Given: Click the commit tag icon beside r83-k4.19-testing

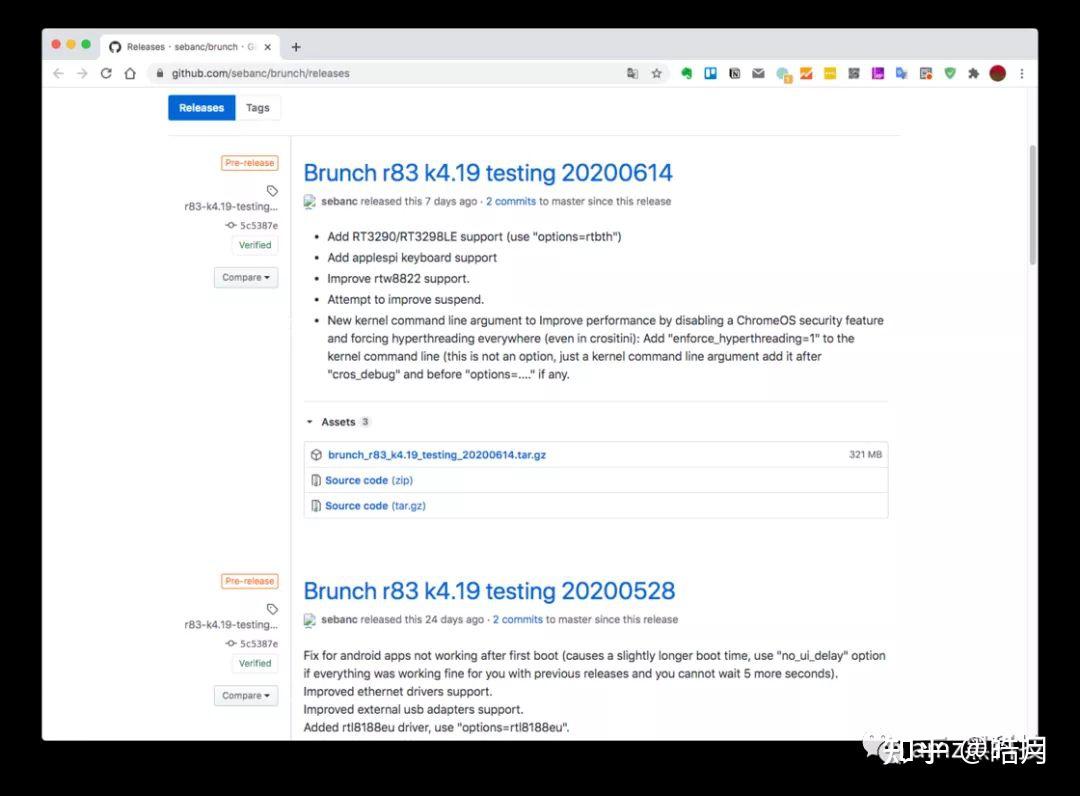Looking at the screenshot, I should [273, 189].
